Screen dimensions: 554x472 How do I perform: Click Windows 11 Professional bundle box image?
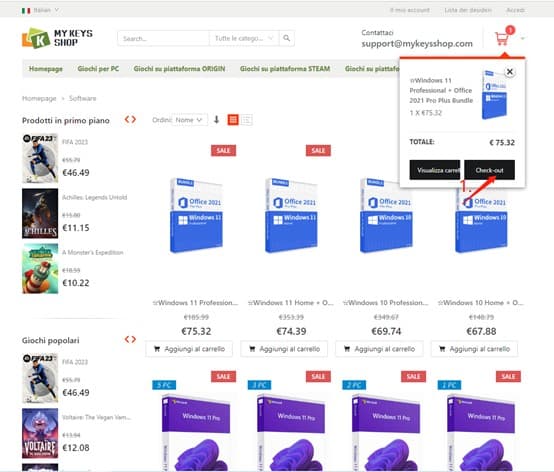point(196,215)
